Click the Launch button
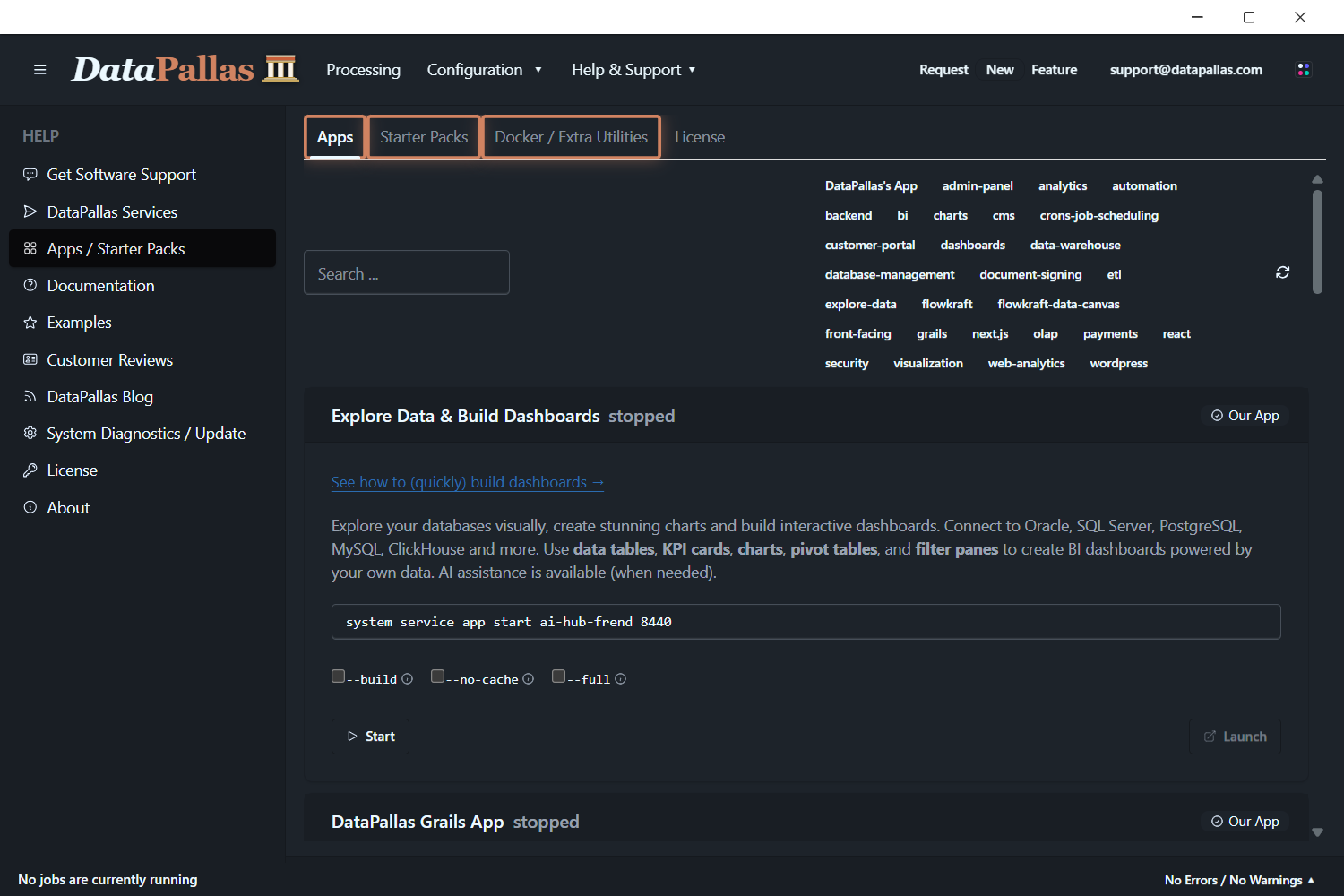Screen dimensions: 1344x896 (x=1235, y=737)
